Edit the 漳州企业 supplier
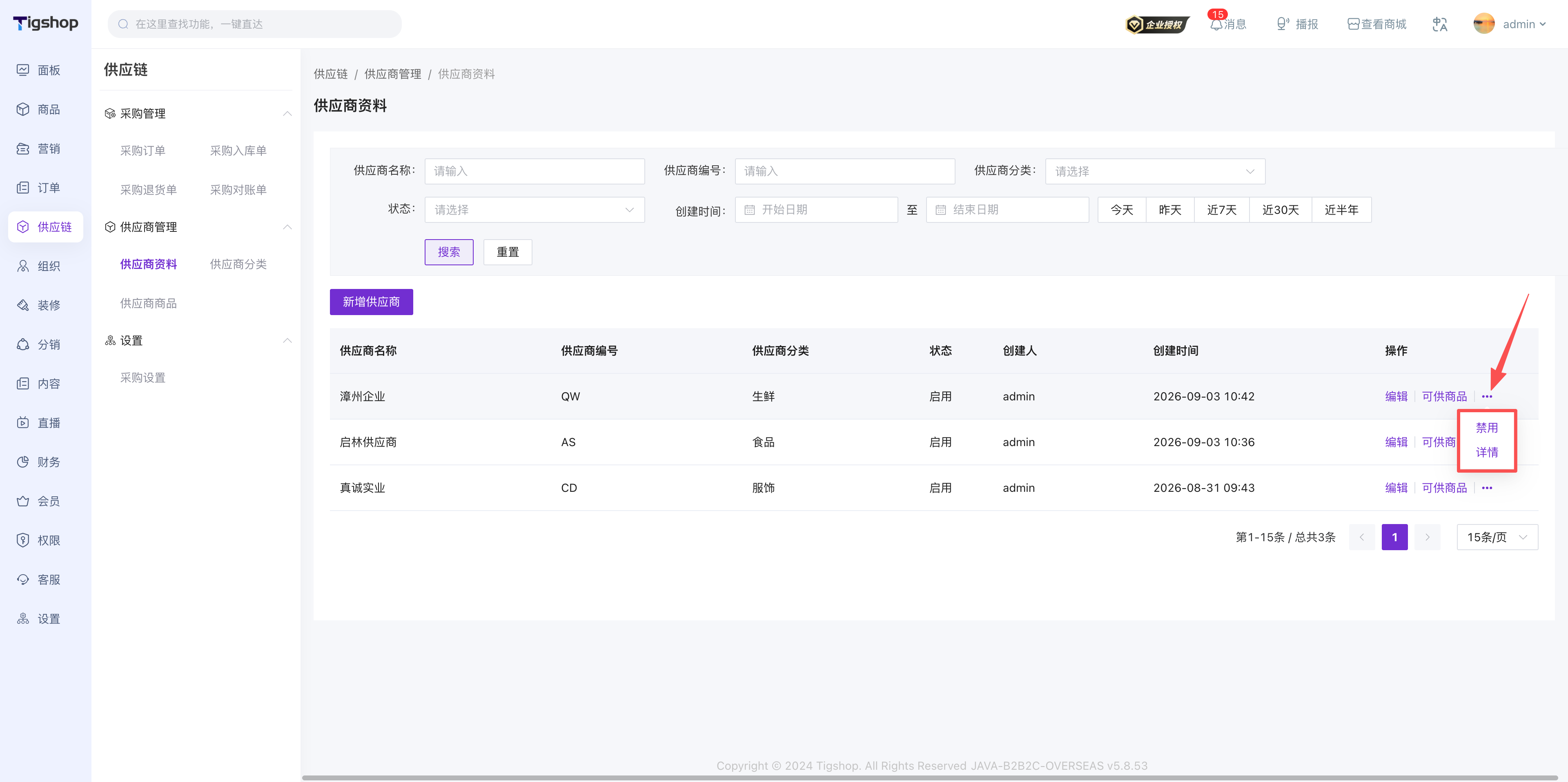This screenshot has height=782, width=1568. tap(1396, 397)
